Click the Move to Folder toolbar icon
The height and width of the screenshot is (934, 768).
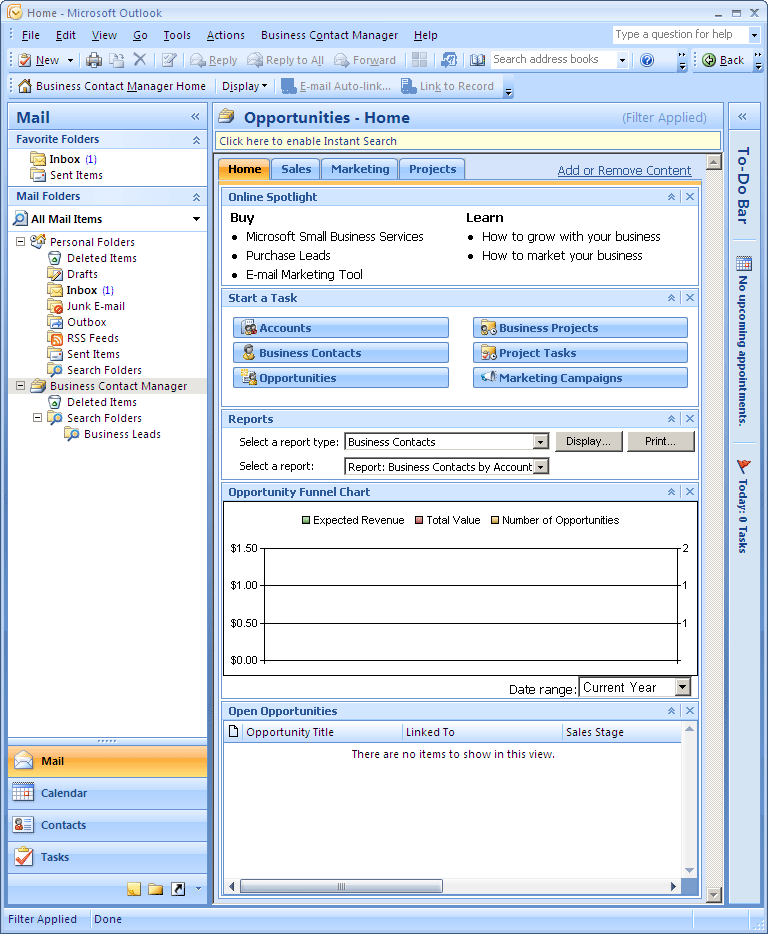tap(116, 60)
